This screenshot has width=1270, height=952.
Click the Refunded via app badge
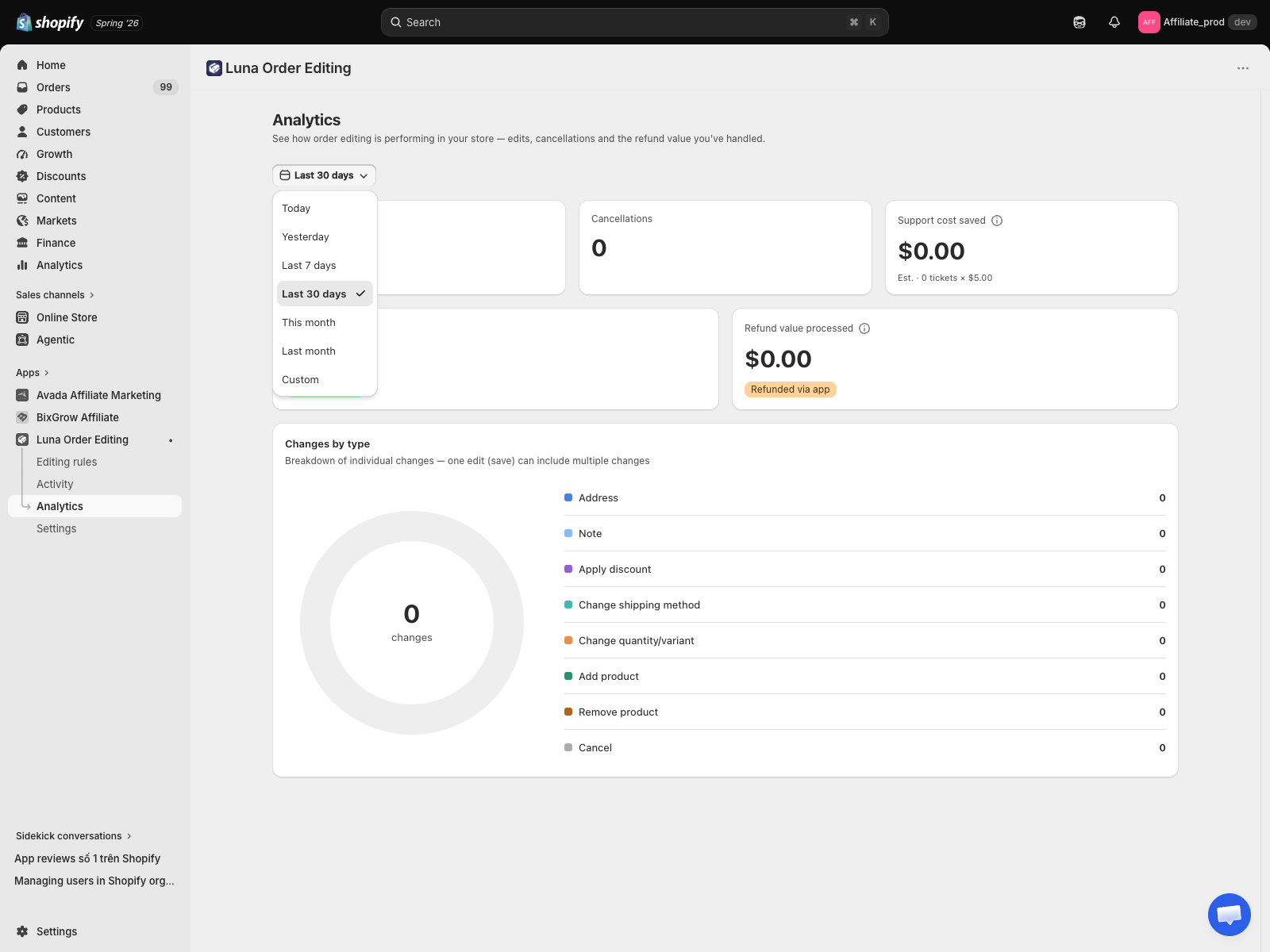tap(791, 390)
